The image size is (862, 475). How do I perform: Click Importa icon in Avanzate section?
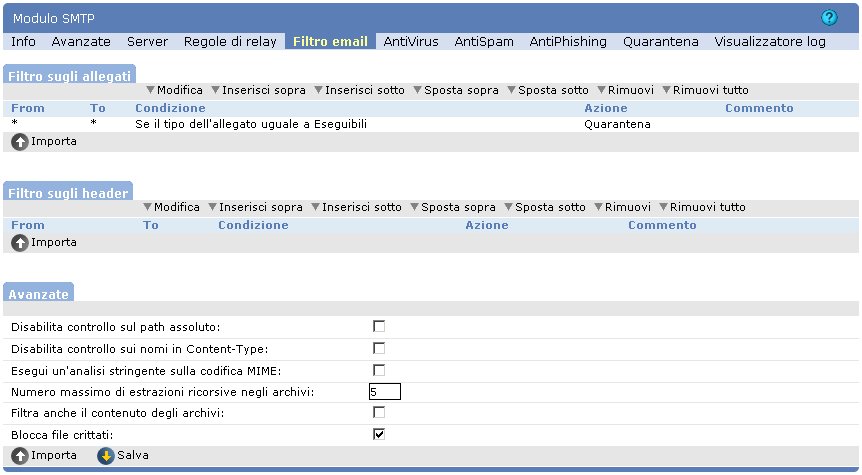point(20,456)
